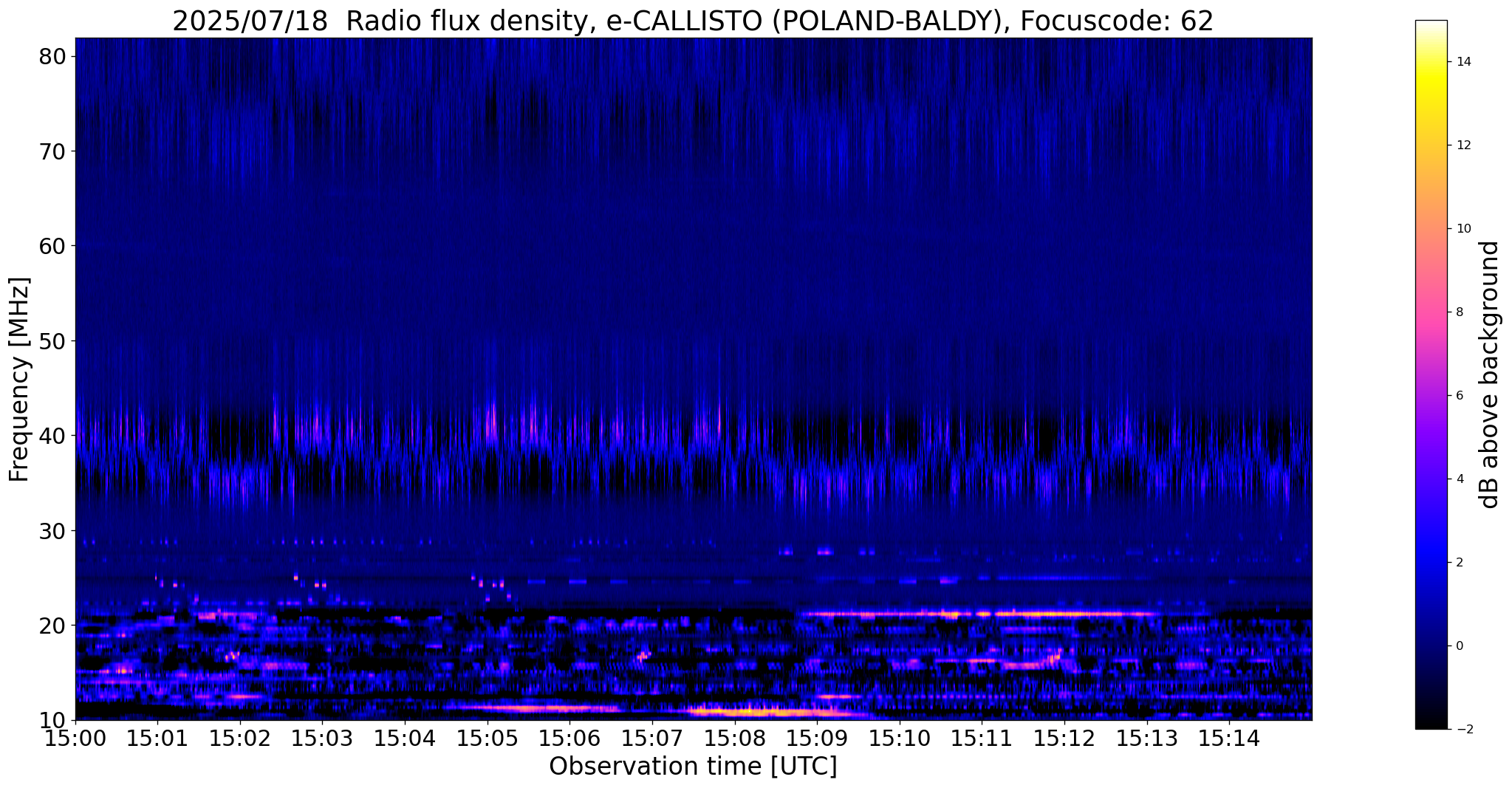Click the 15:03 time tick label
Viewport: 1512px width, 788px height.
(322, 738)
